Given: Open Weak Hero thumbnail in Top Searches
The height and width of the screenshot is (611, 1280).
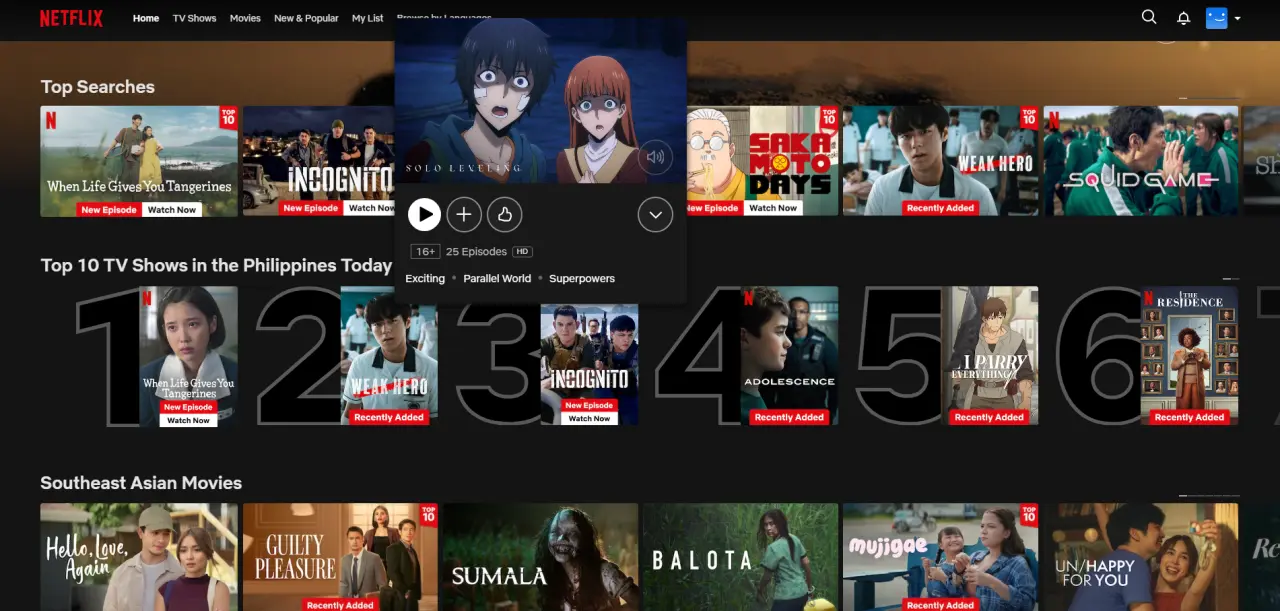Looking at the screenshot, I should pos(940,161).
